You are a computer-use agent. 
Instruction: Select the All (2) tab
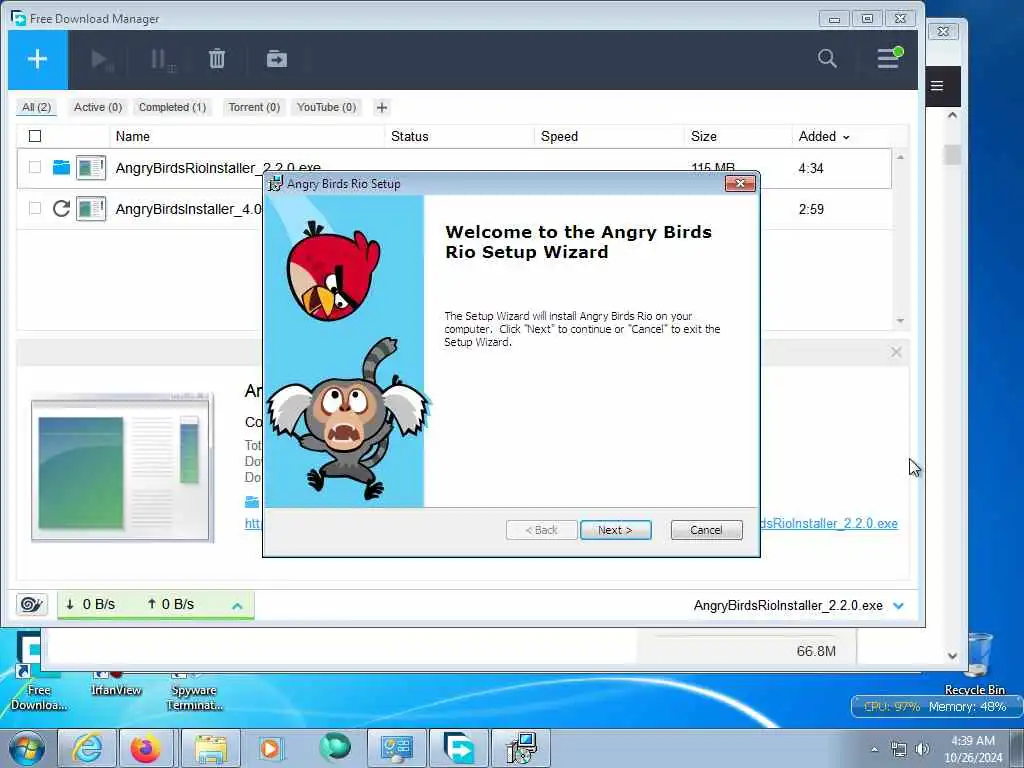tap(36, 107)
